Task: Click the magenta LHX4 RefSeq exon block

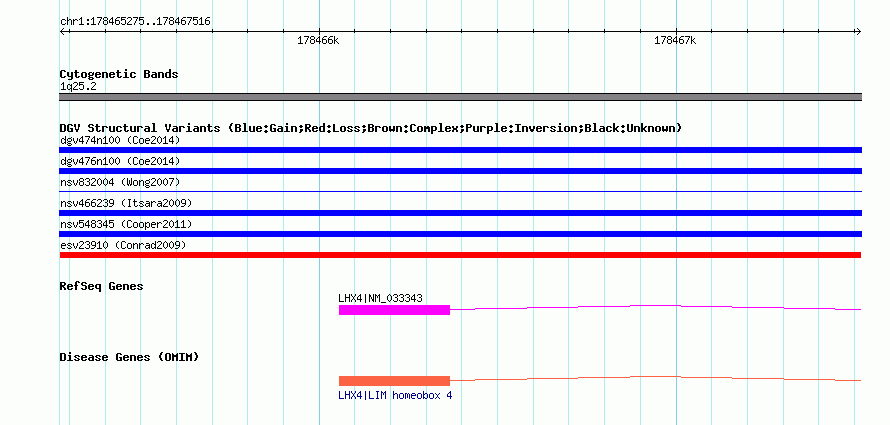Action: click(x=394, y=310)
